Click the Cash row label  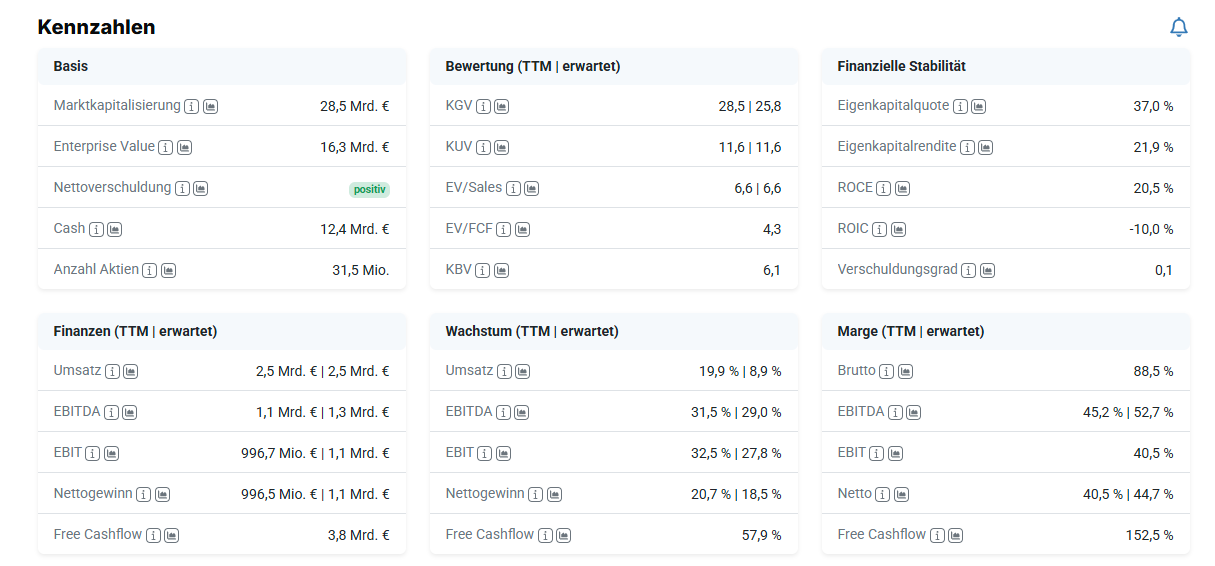click(69, 229)
